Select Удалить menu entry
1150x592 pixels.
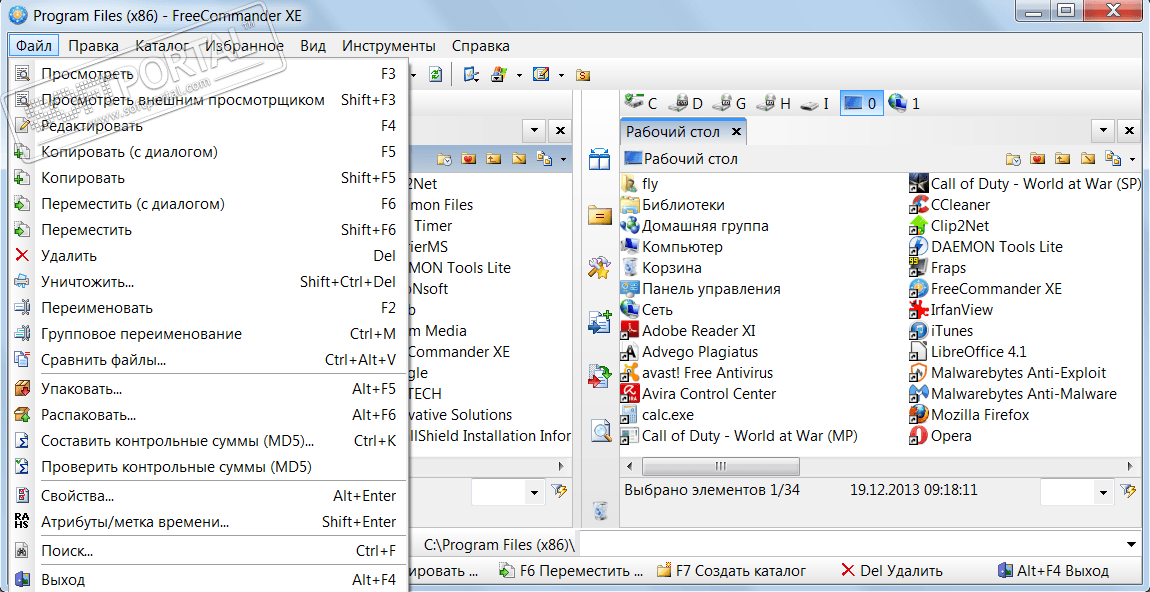[206, 256]
